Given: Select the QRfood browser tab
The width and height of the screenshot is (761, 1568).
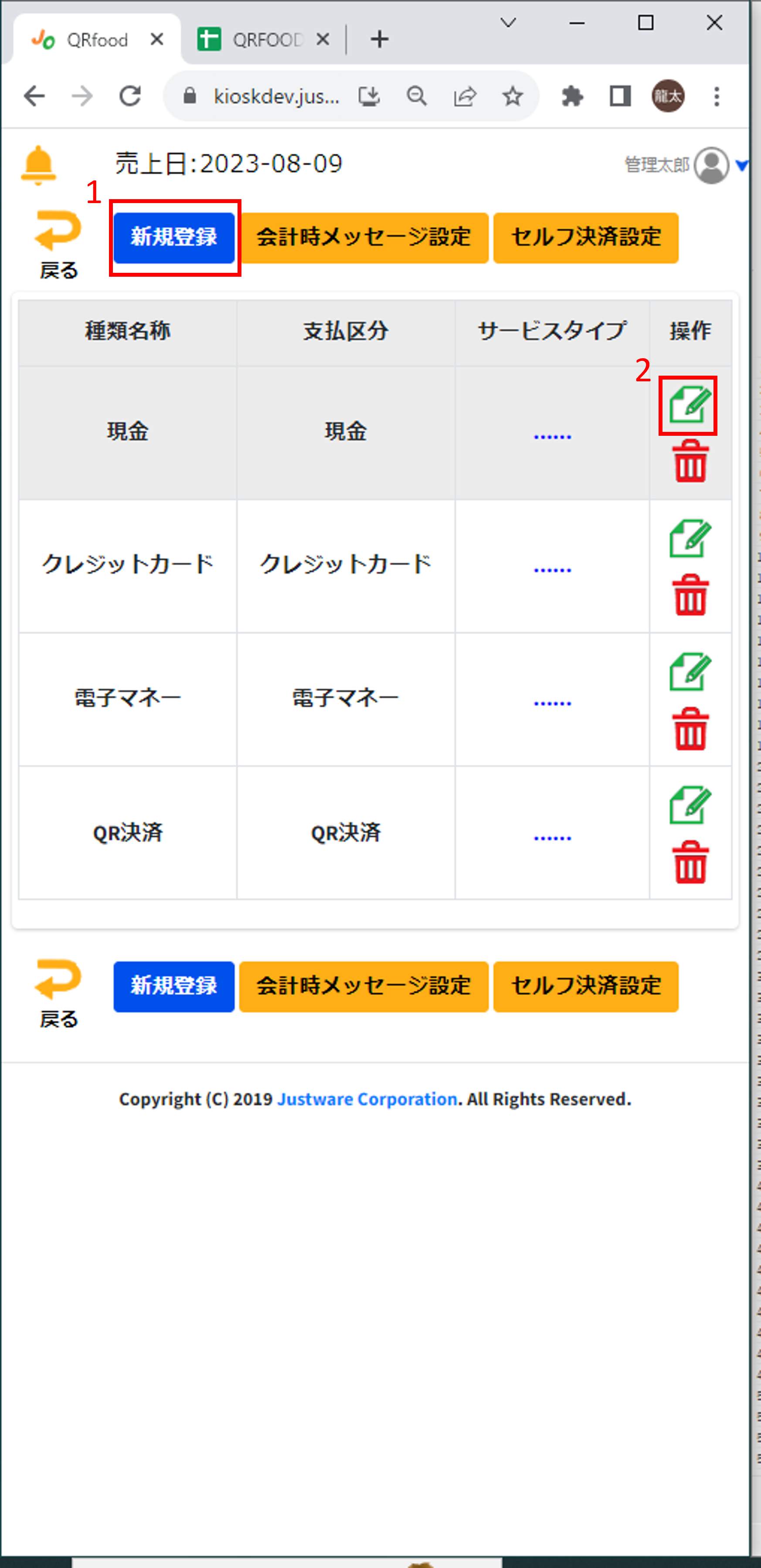Looking at the screenshot, I should (92, 40).
